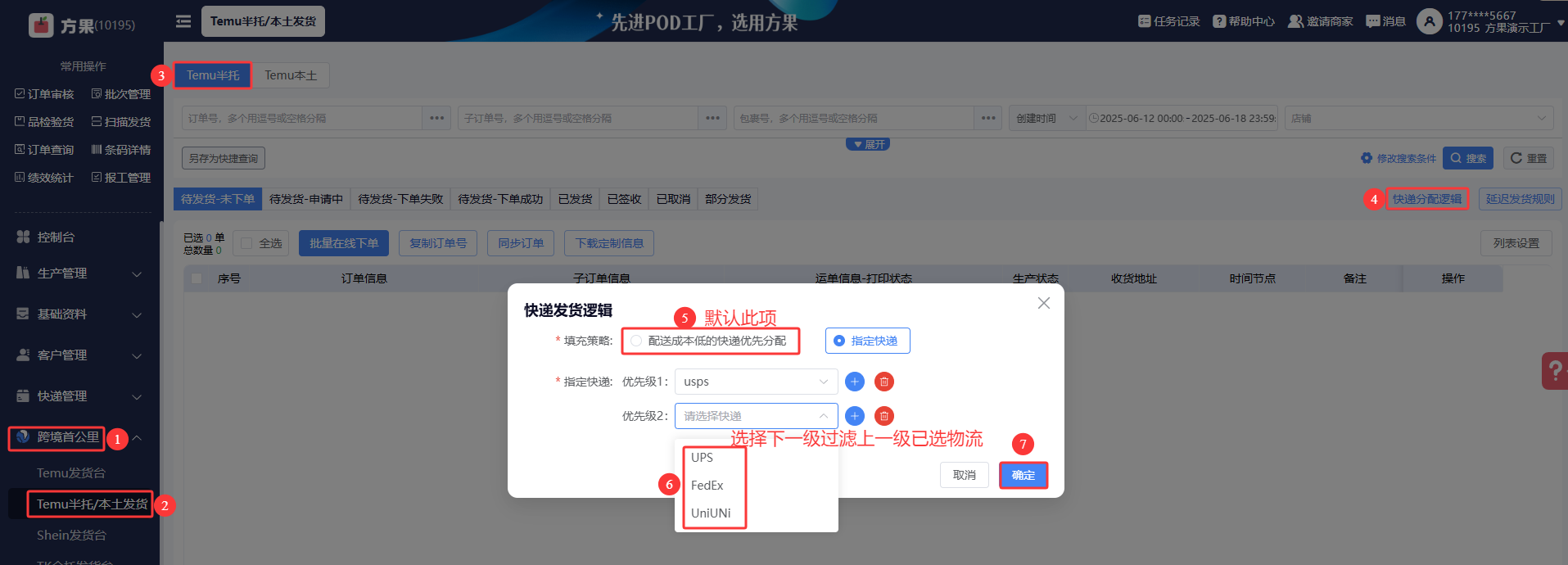Open 控制台 dashboard in sidebar
Screen dimensions: 1568x565
(x=56, y=237)
